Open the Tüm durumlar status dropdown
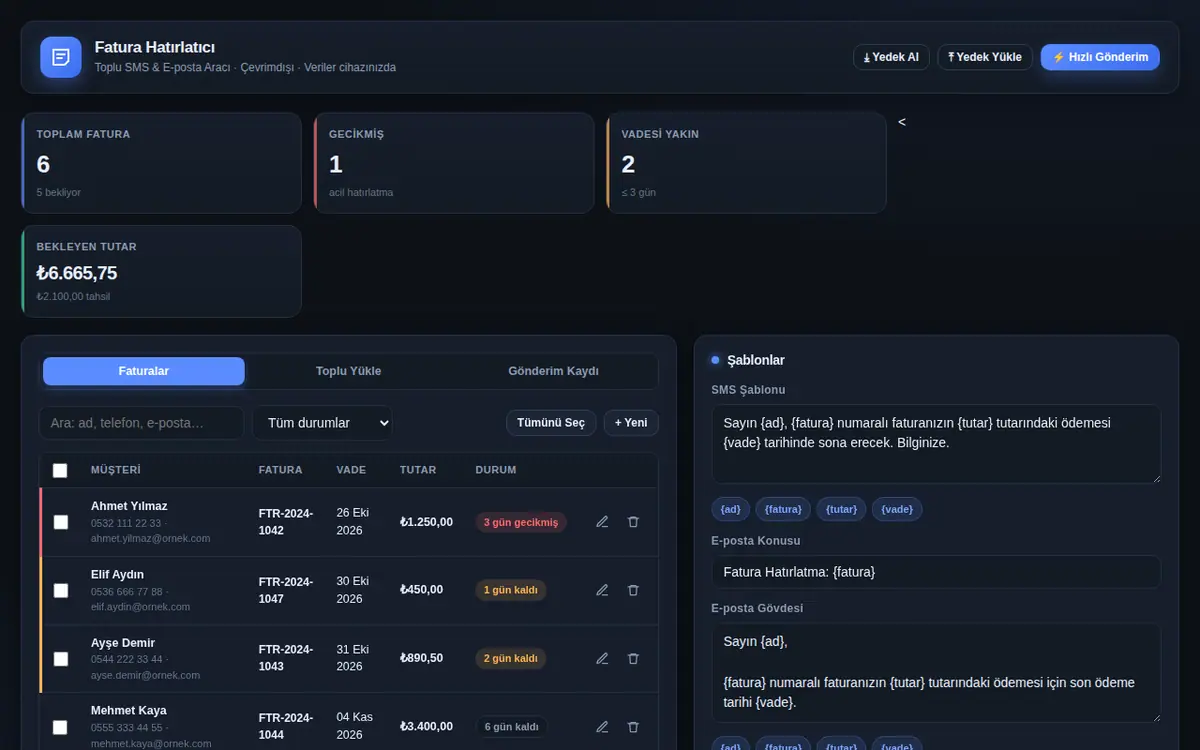Screen dimensions: 1200x750 tap(322, 423)
